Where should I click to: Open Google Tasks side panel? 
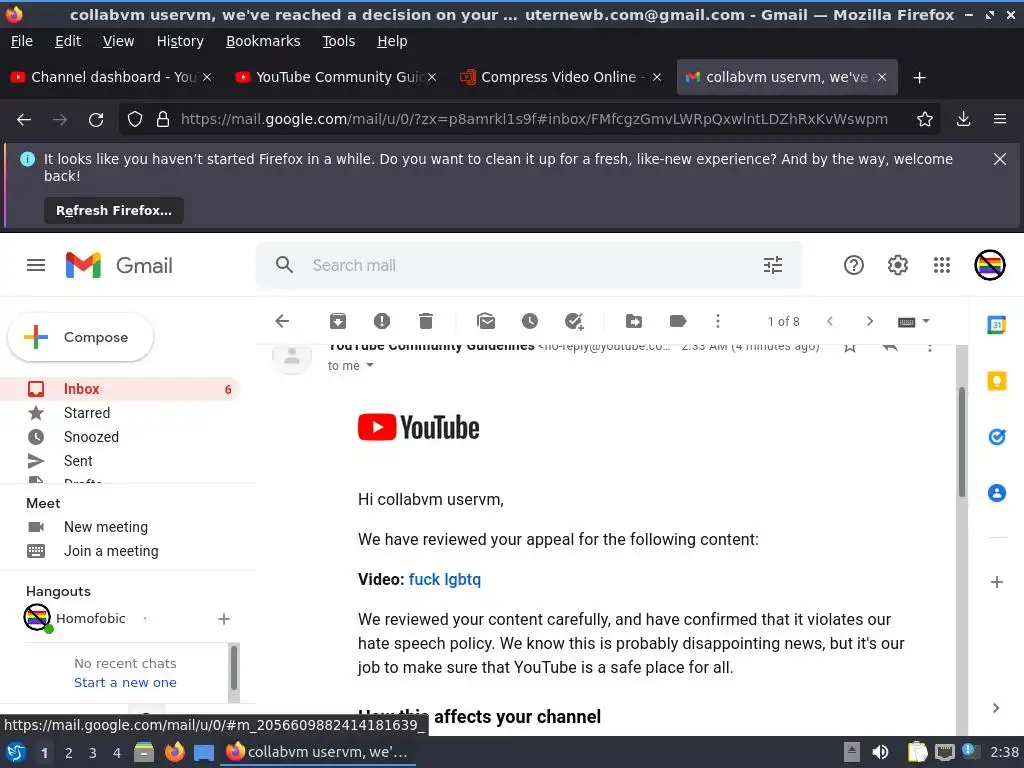click(x=997, y=436)
